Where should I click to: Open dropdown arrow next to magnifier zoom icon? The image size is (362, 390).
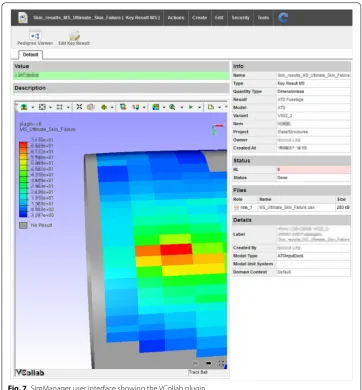(x=182, y=107)
